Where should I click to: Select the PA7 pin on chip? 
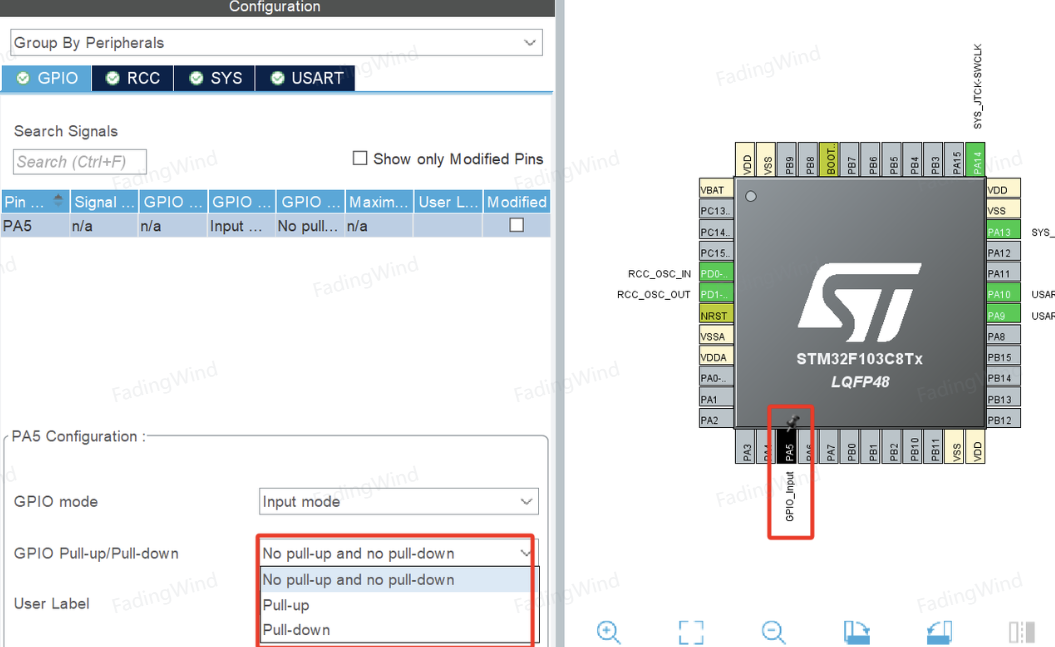coord(830,446)
